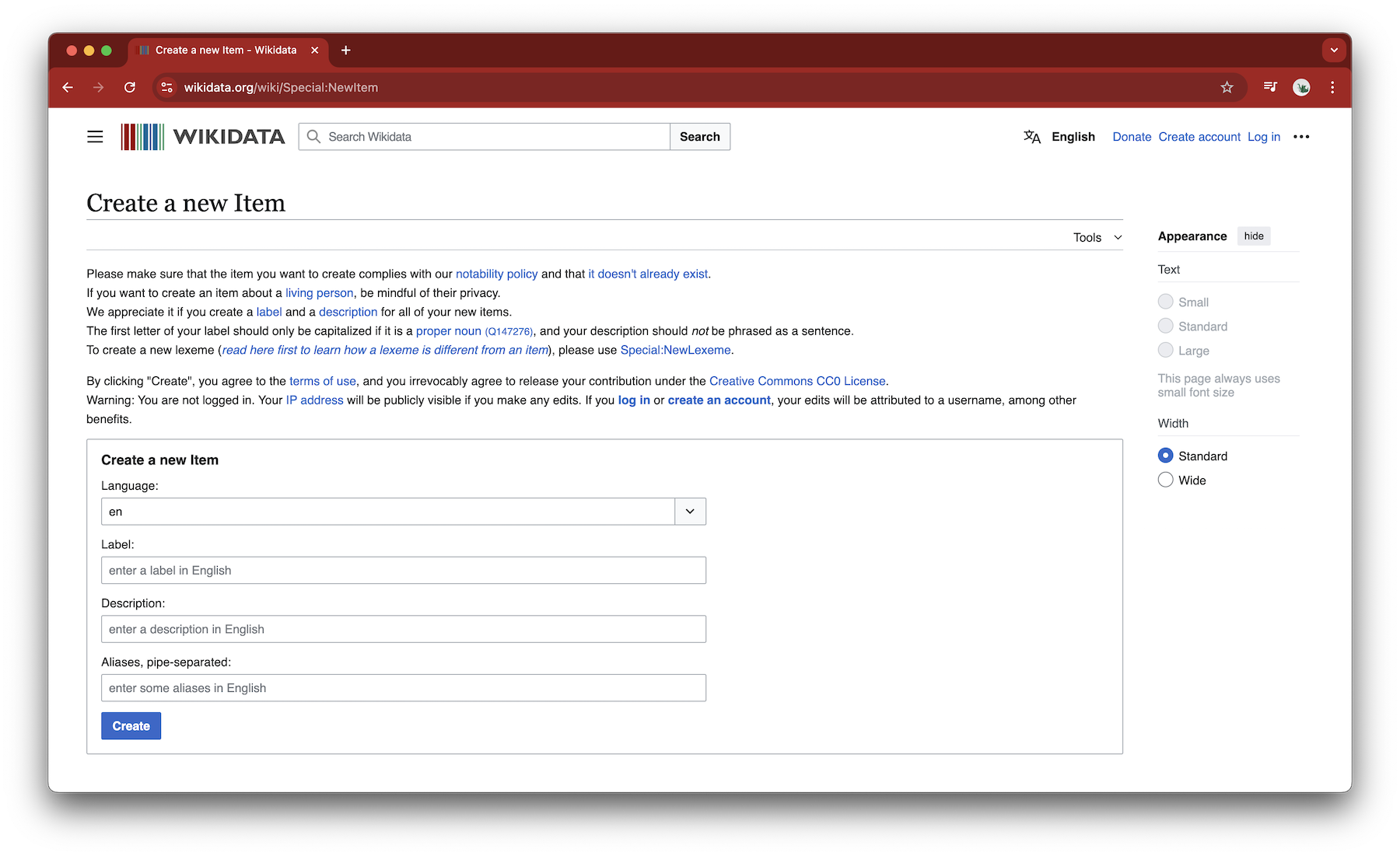This screenshot has width=1400, height=856.
Task: Click the Label input field
Action: point(404,571)
